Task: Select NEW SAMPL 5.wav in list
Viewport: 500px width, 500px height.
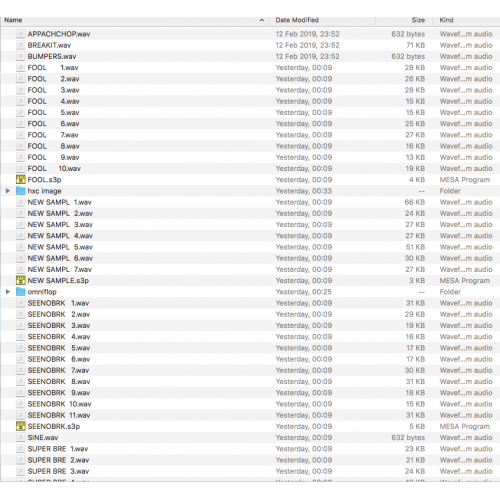Action: 250,247
